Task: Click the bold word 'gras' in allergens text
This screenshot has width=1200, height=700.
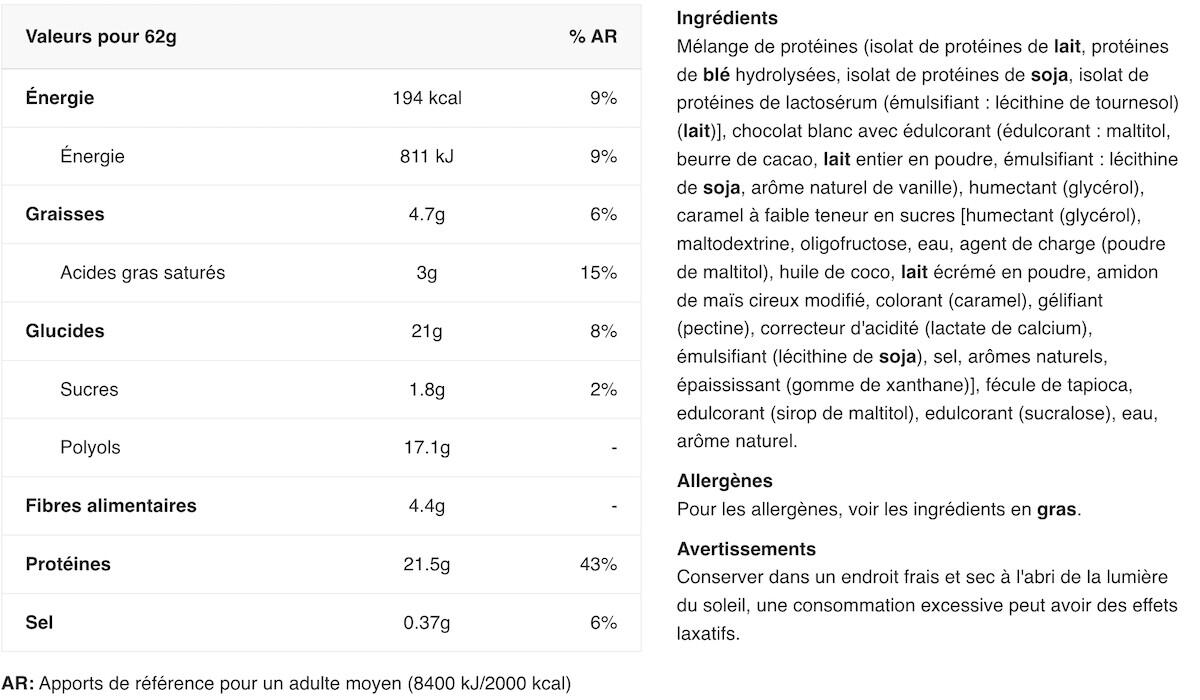Action: [x=1056, y=510]
